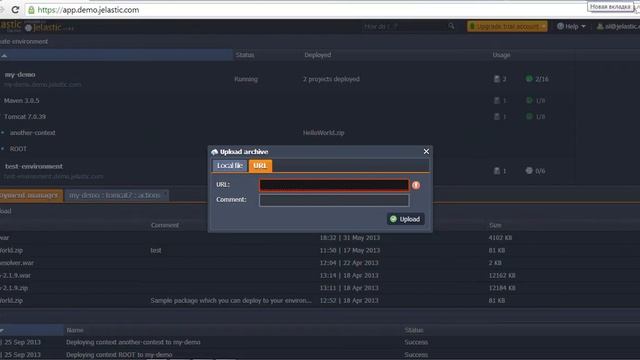Select the another-context row
Viewport: 640px width, 360px height.
pyautogui.click(x=32, y=133)
